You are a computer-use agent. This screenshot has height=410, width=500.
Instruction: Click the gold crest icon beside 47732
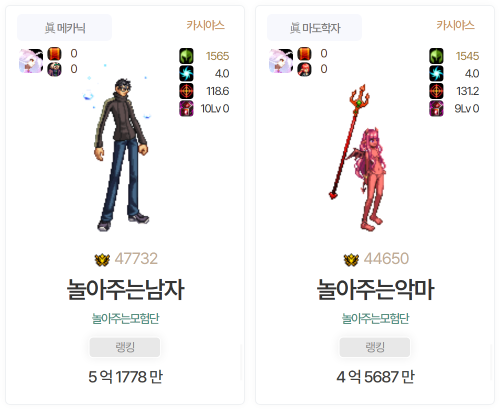102,259
